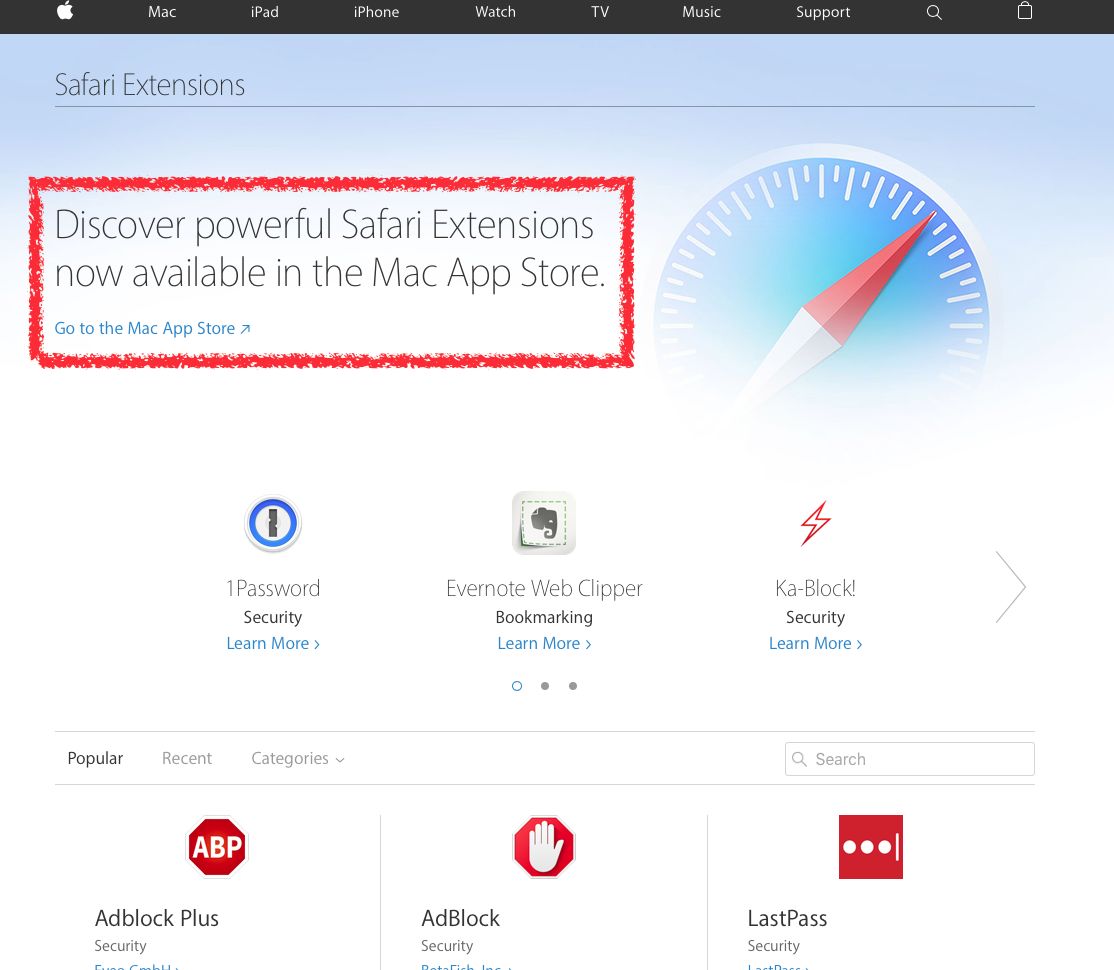The image size is (1114, 970).
Task: Expand the Categories dropdown
Action: [297, 758]
